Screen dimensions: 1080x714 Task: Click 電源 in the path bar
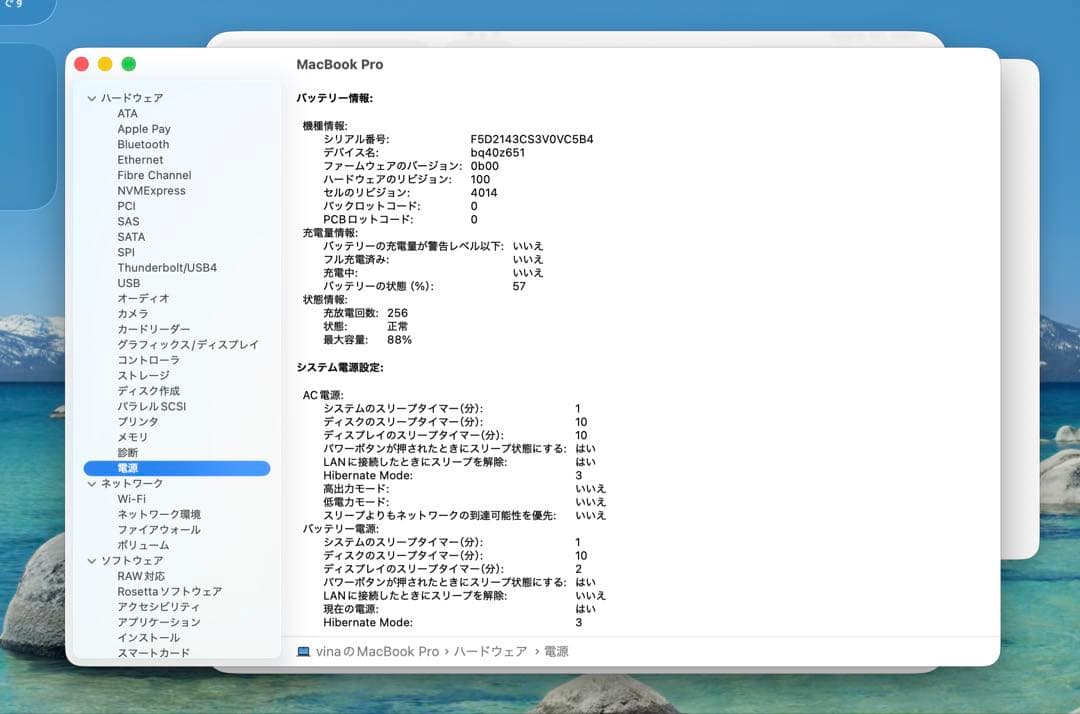[x=557, y=651]
